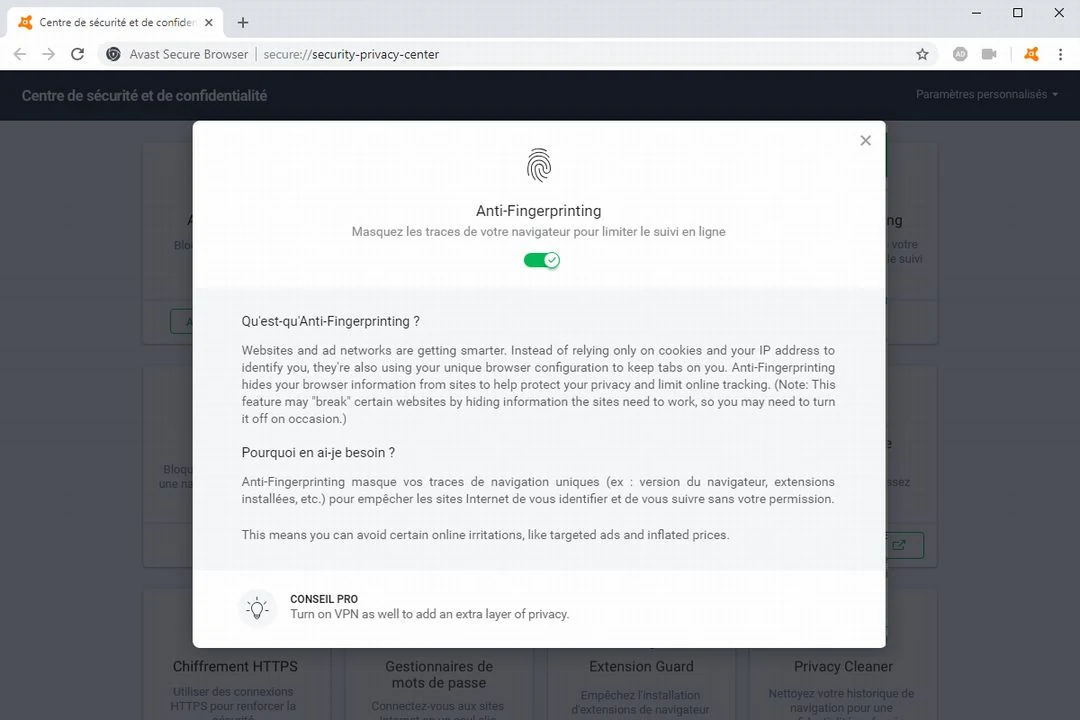This screenshot has height=720, width=1080.
Task: Click the Extension Guard card title
Action: [641, 666]
